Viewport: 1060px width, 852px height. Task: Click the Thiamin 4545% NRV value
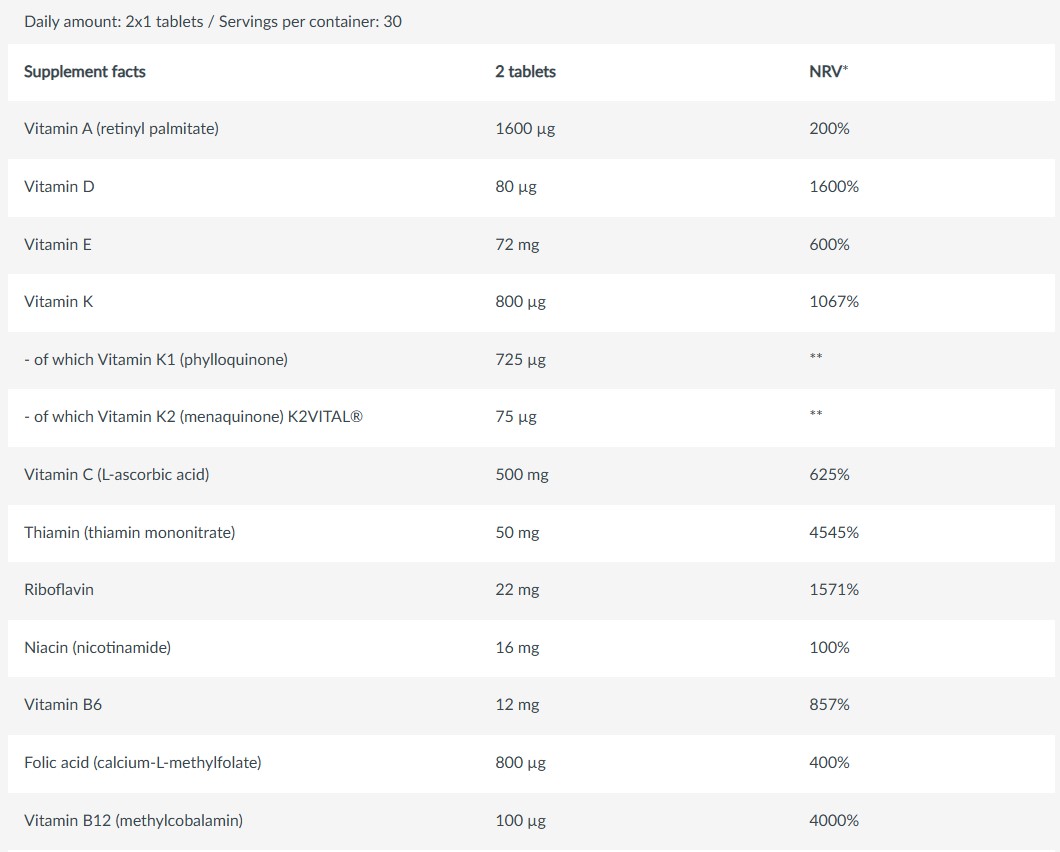(834, 533)
